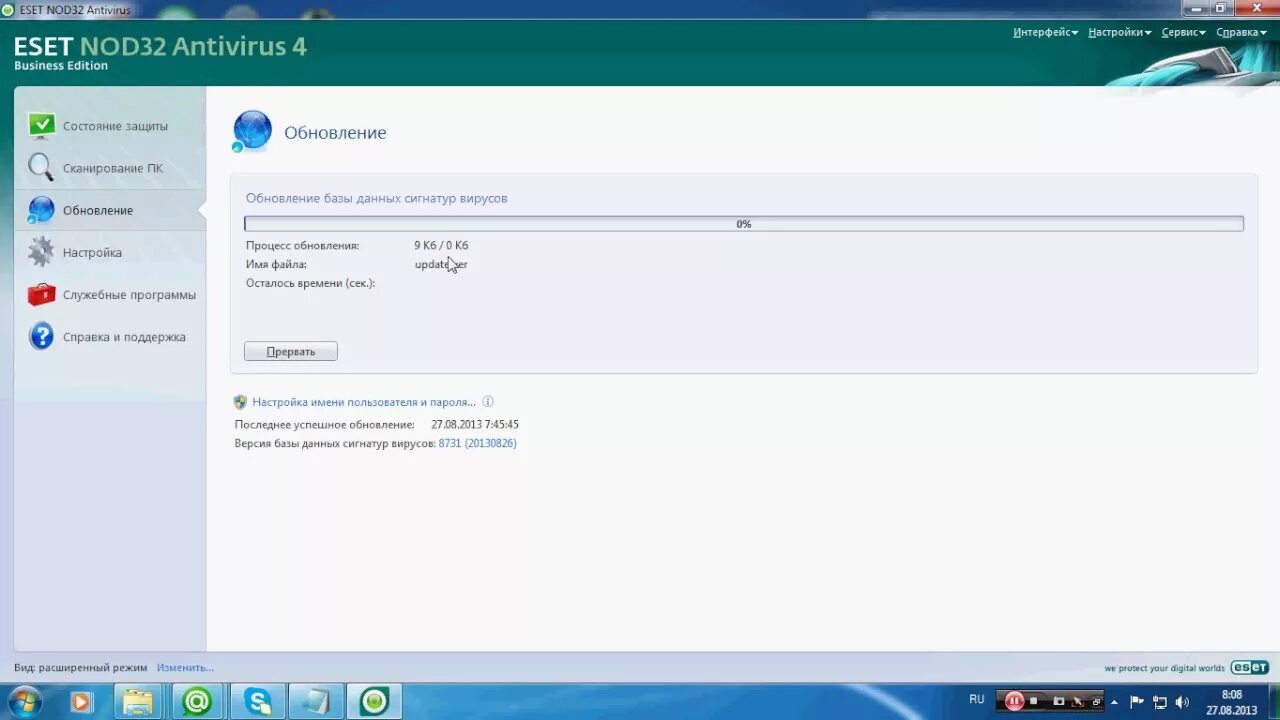Click the gear icon for Настройка

click(41, 252)
